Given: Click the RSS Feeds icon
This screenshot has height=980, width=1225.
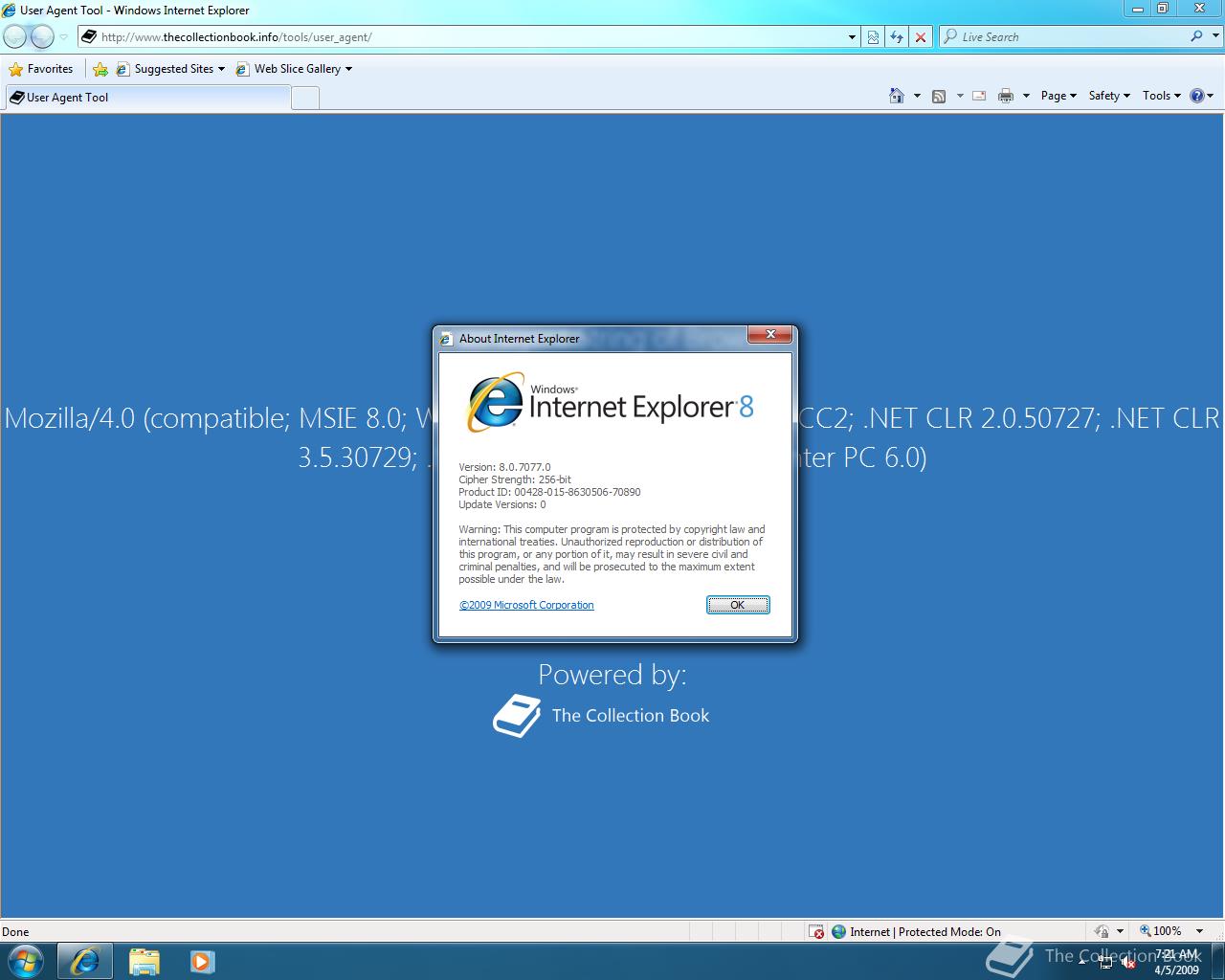Looking at the screenshot, I should (939, 96).
